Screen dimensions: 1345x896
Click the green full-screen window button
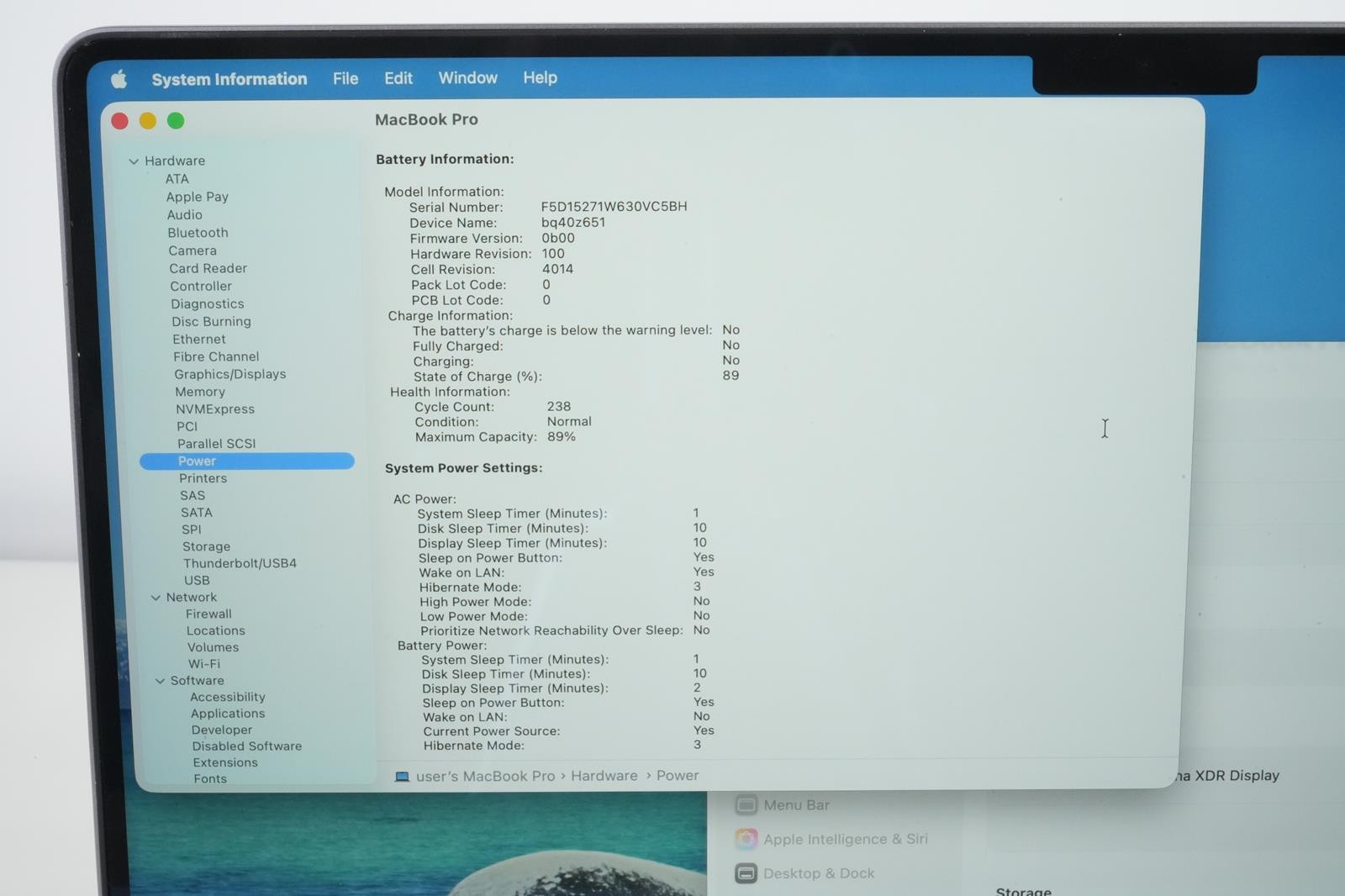pyautogui.click(x=176, y=121)
